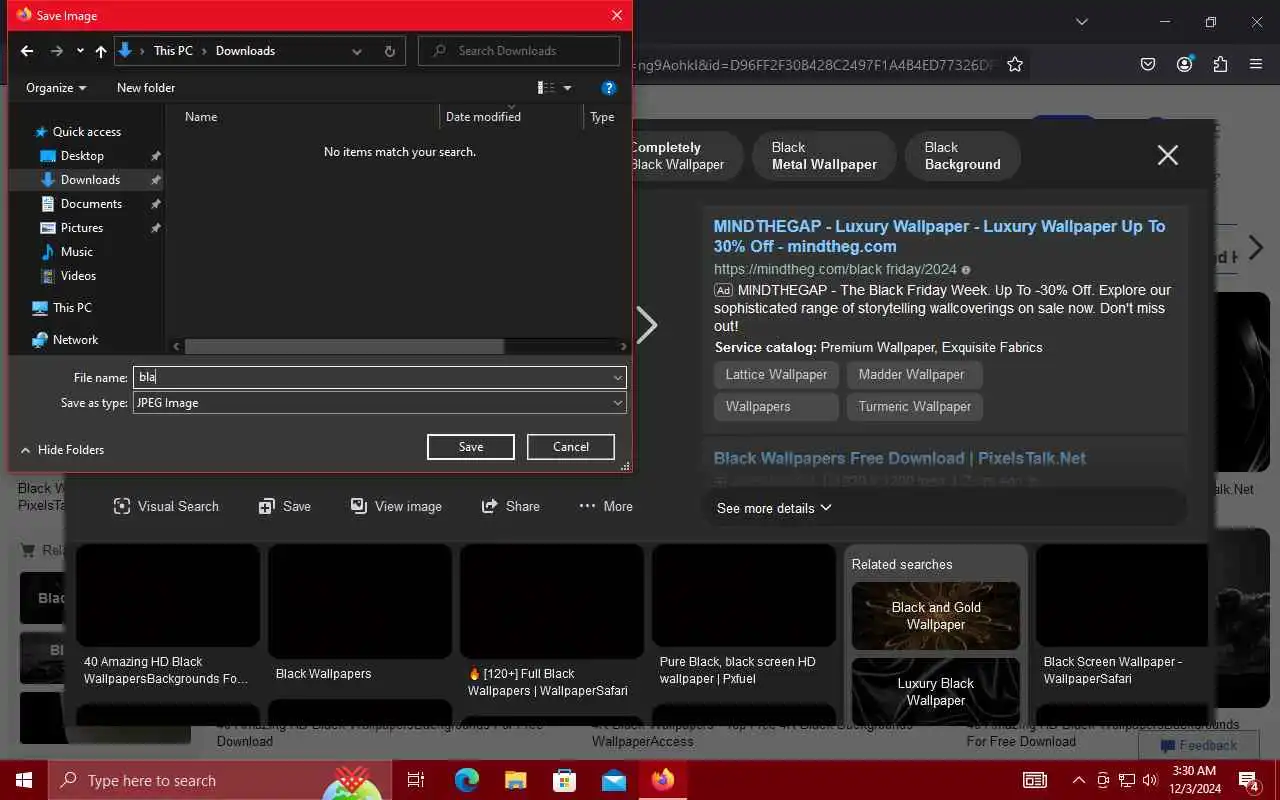Click View image
This screenshot has width=1280, height=800.
396,507
